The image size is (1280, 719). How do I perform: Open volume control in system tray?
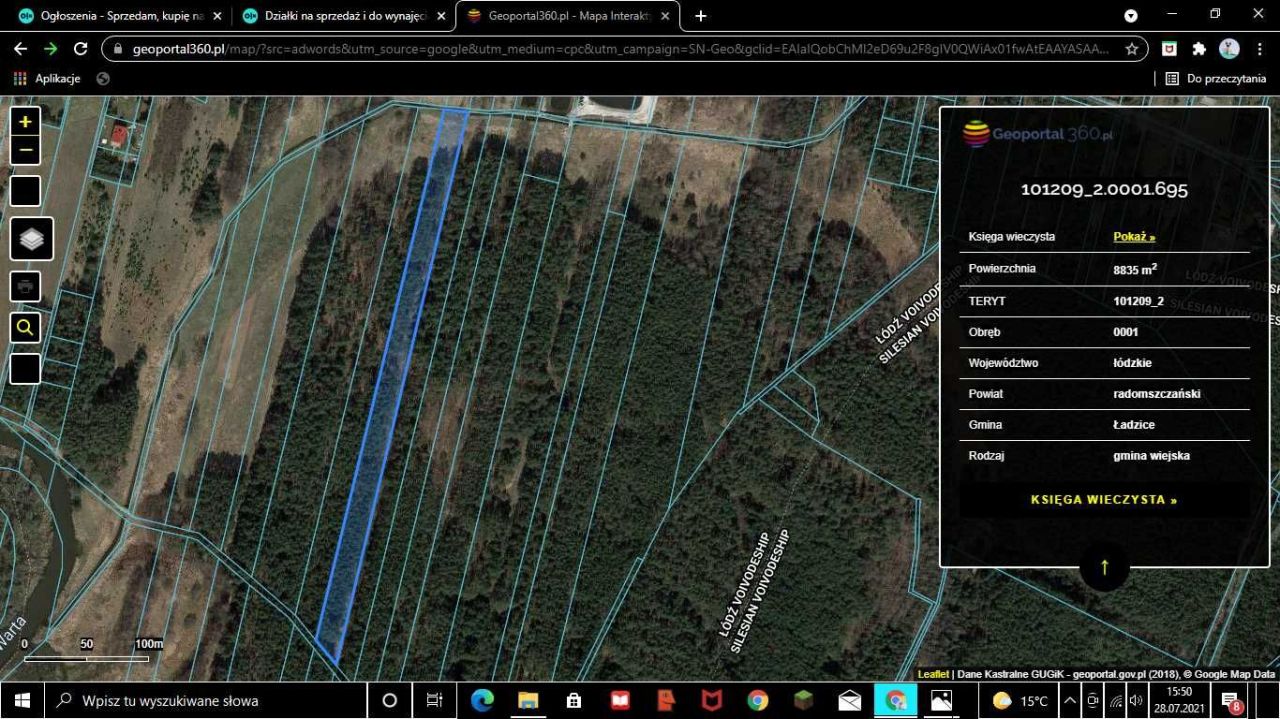[x=1137, y=700]
